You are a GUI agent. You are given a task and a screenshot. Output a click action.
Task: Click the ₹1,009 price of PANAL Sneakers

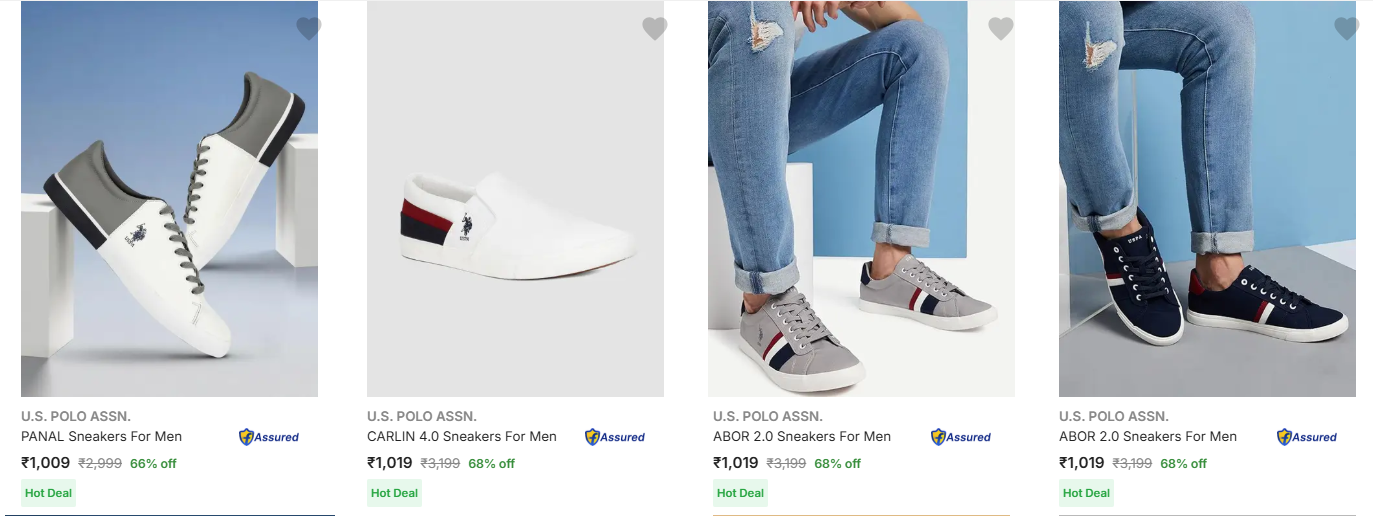46,463
